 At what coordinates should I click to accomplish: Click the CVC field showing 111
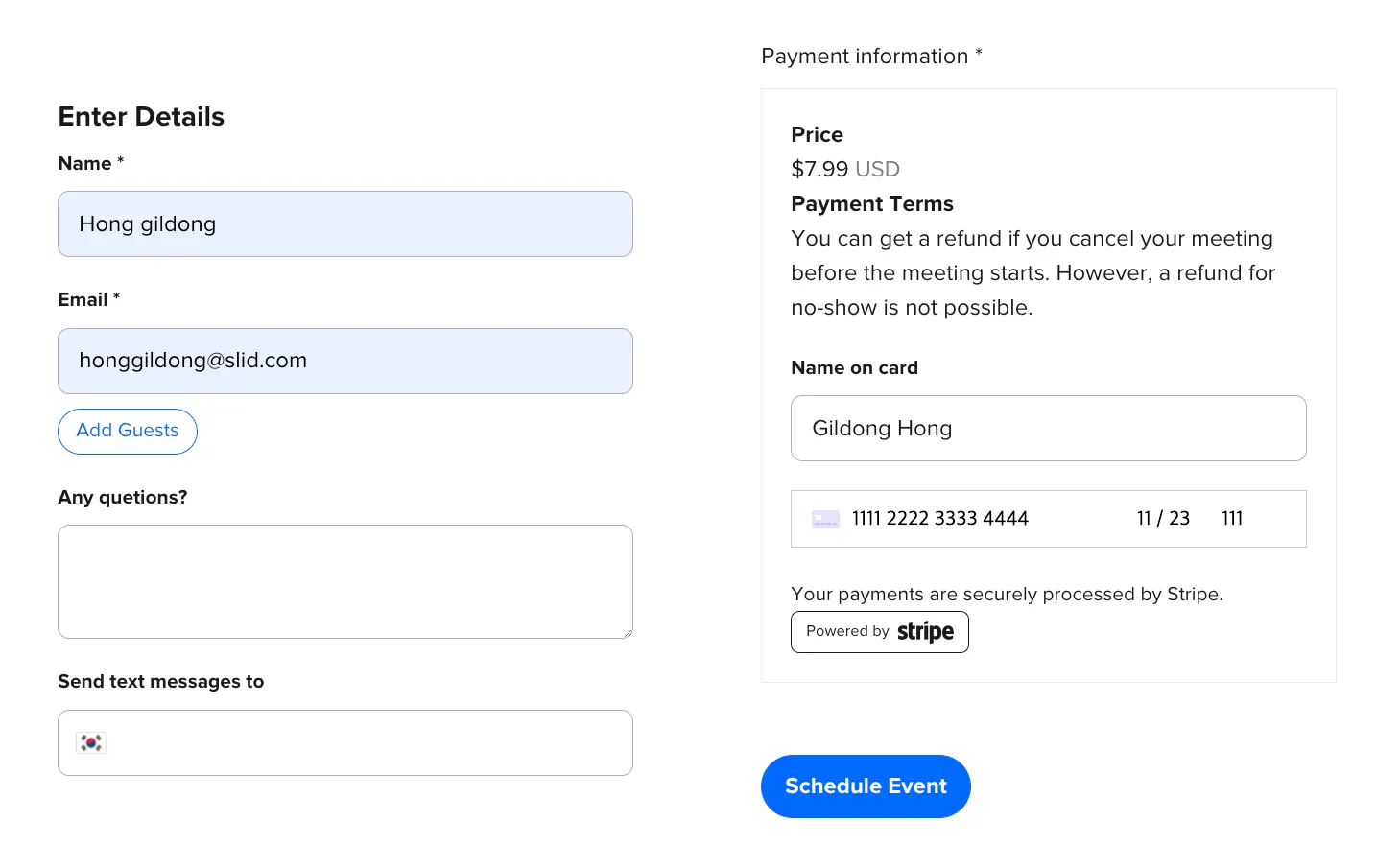(x=1232, y=519)
